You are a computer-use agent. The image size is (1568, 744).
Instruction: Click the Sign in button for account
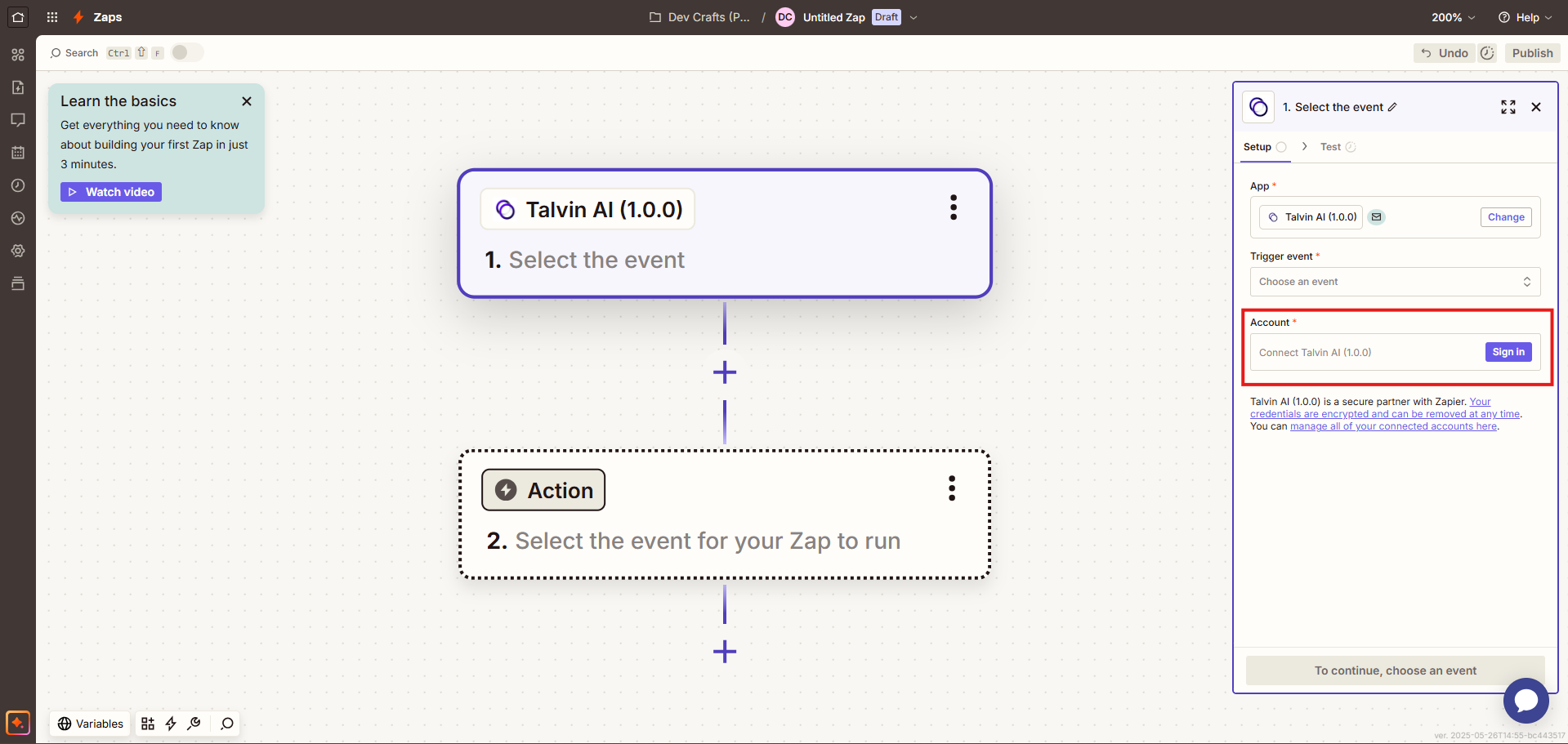[1508, 352]
